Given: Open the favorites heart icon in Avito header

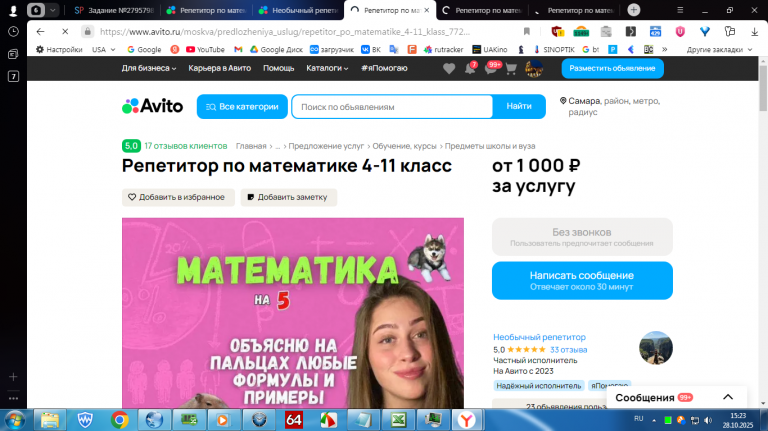Looking at the screenshot, I should pos(449,69).
